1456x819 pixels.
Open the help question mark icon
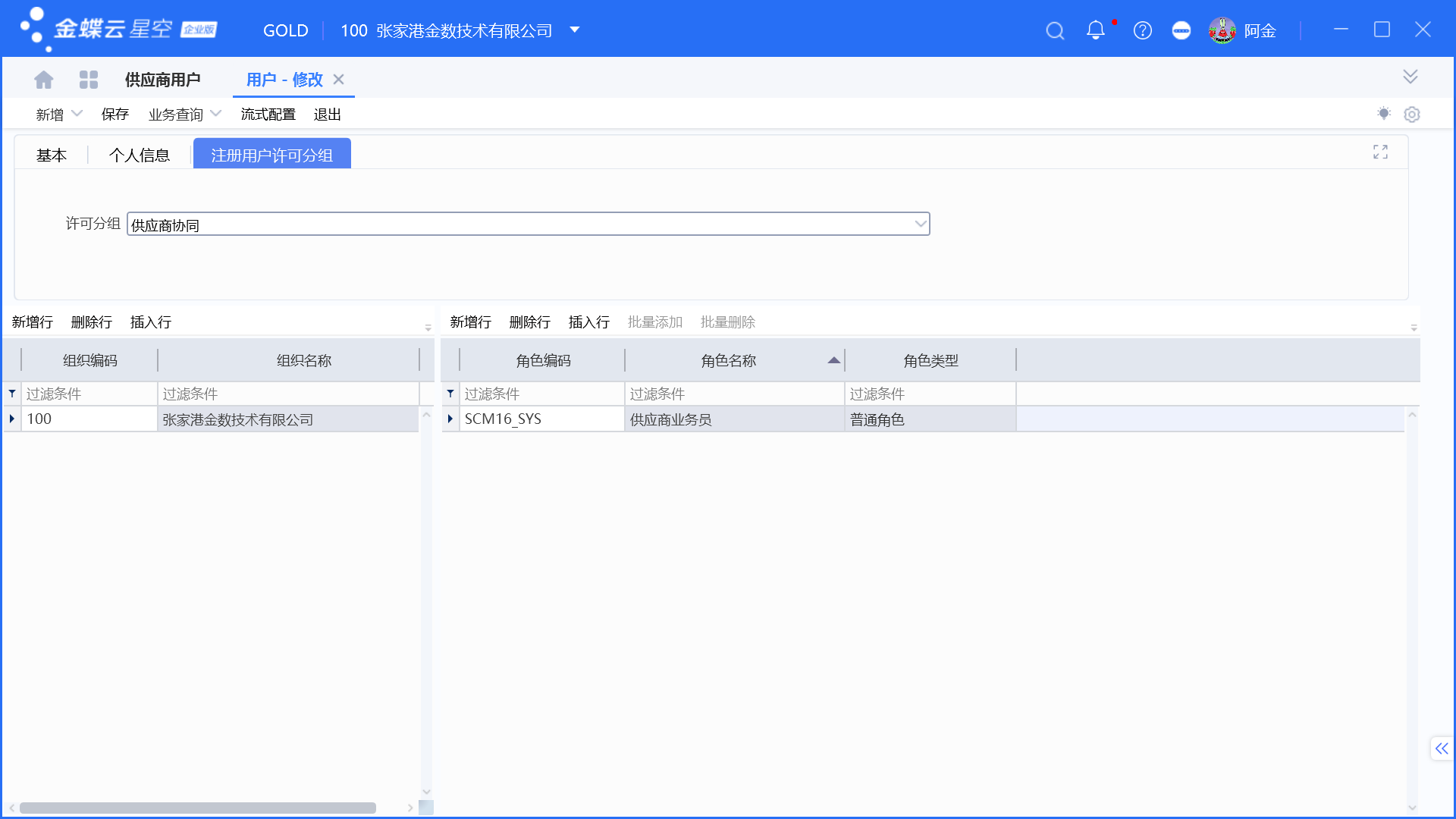(1143, 30)
